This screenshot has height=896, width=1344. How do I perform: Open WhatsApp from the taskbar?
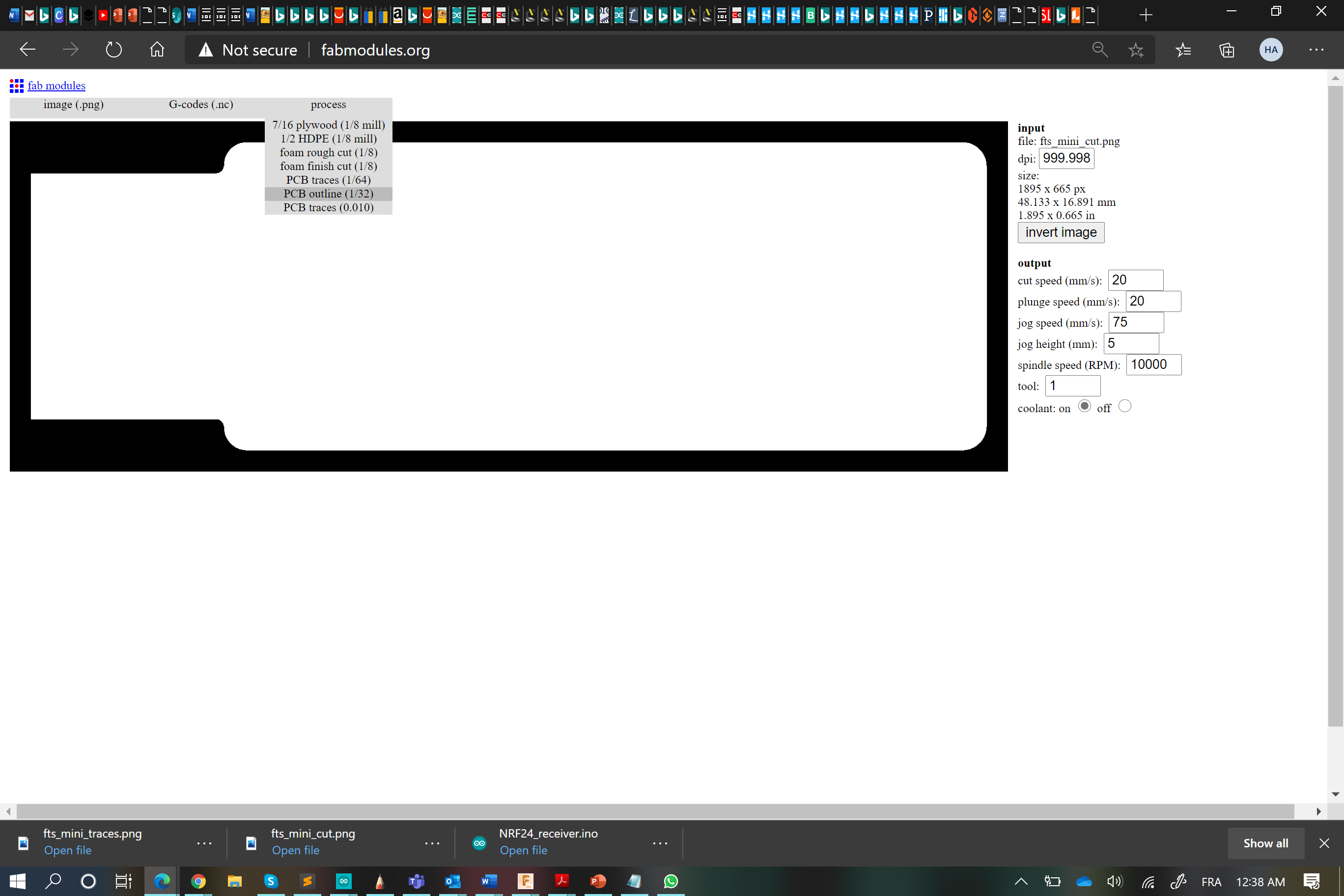[x=671, y=881]
